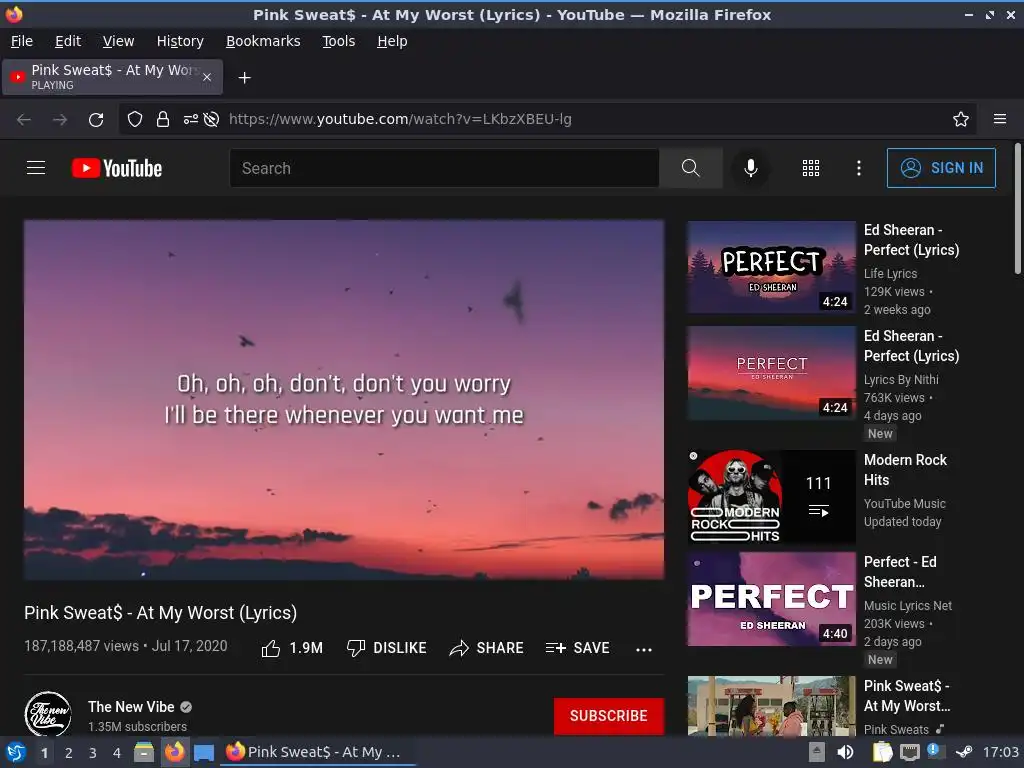Screen dimensions: 1024x768
Task: Switch to workspace 2
Action: [69, 753]
